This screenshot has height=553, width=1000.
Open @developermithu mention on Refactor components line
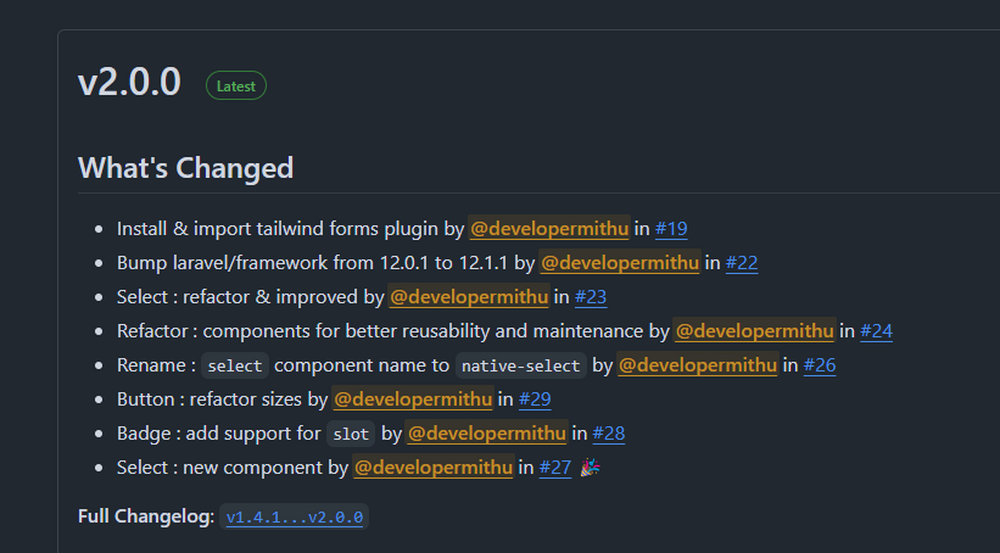754,331
